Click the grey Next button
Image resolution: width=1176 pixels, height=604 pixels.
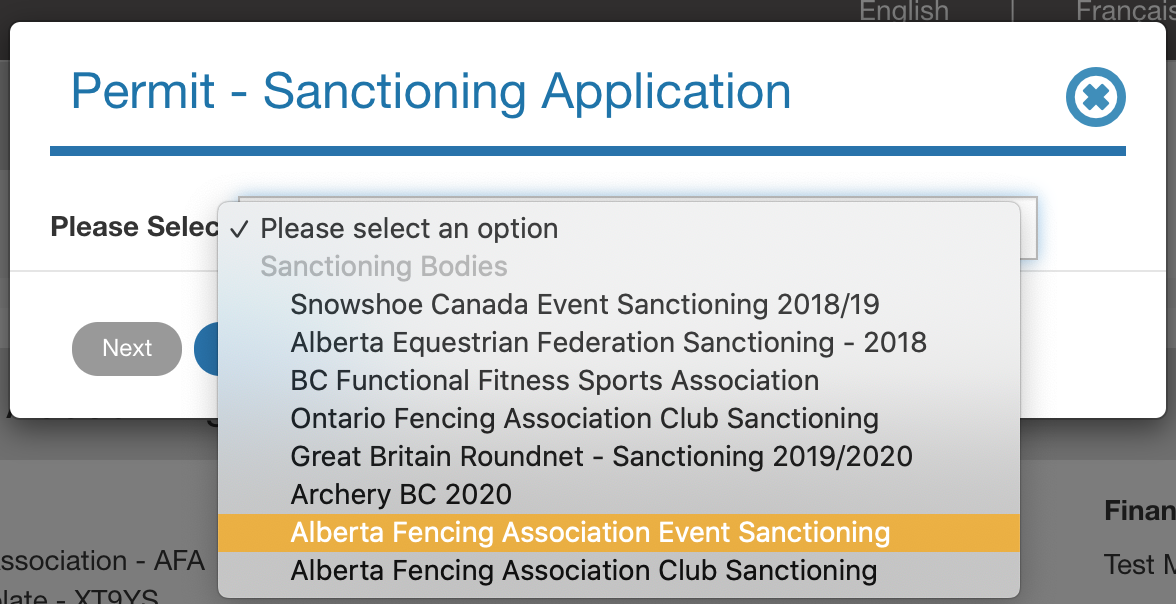[x=127, y=348]
